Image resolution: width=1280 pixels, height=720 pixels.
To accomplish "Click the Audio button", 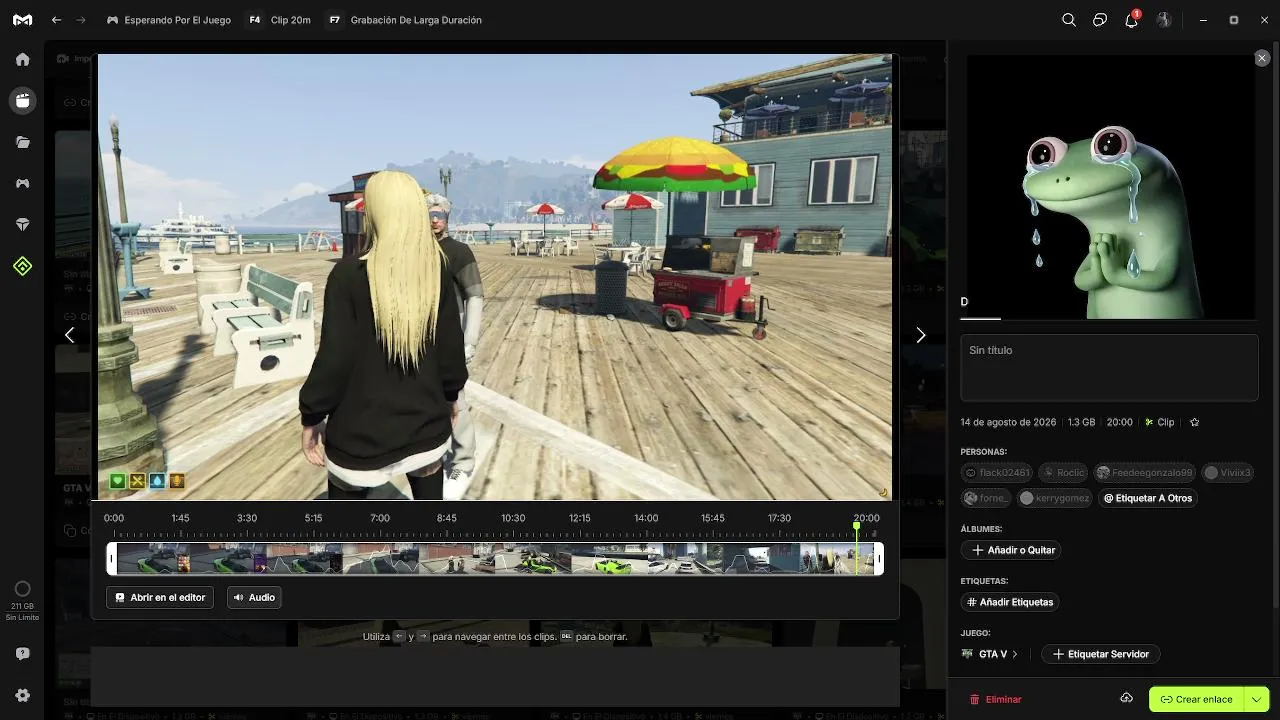I will pyautogui.click(x=254, y=597).
